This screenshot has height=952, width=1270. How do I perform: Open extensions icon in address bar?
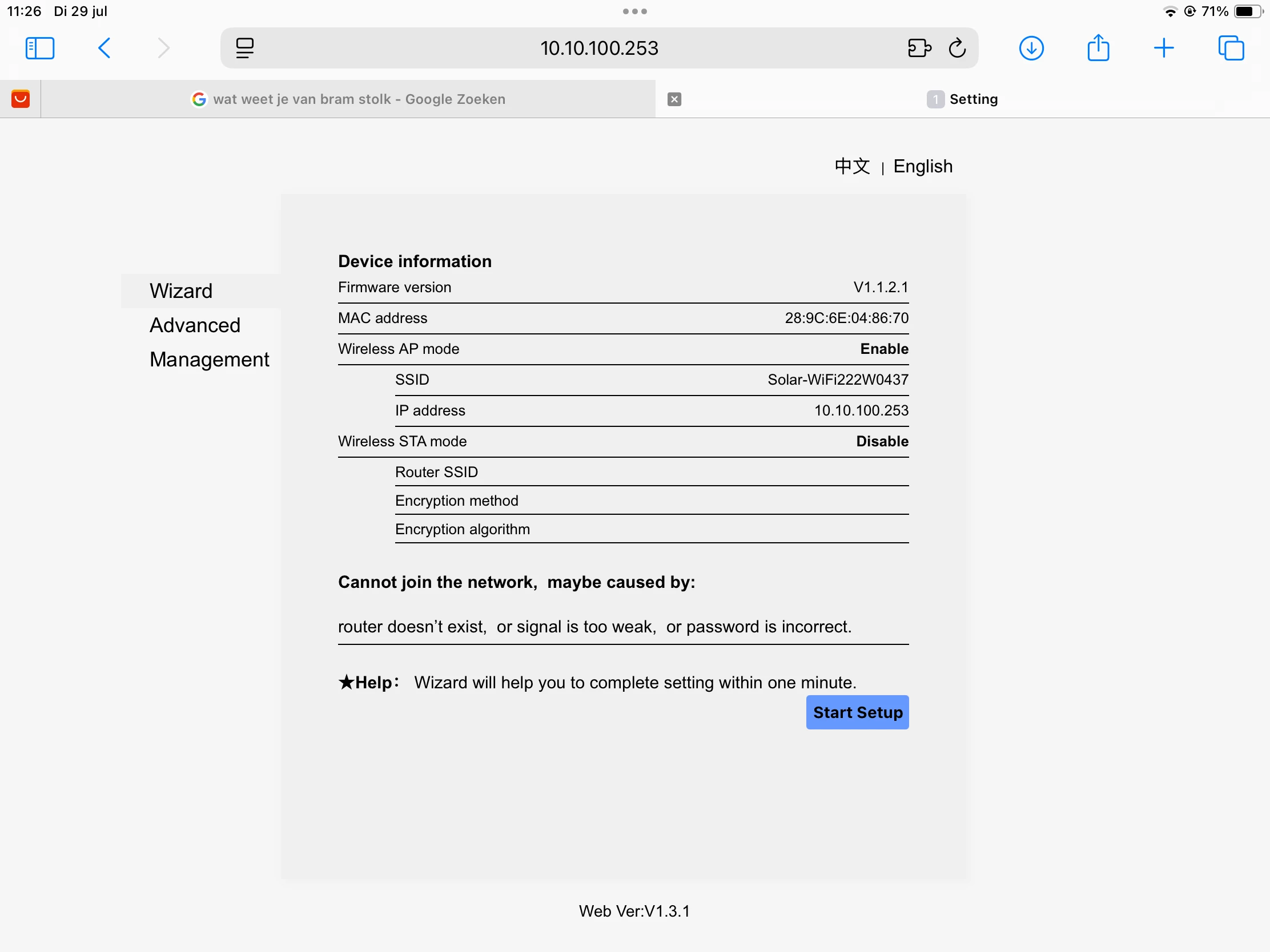pos(919,48)
